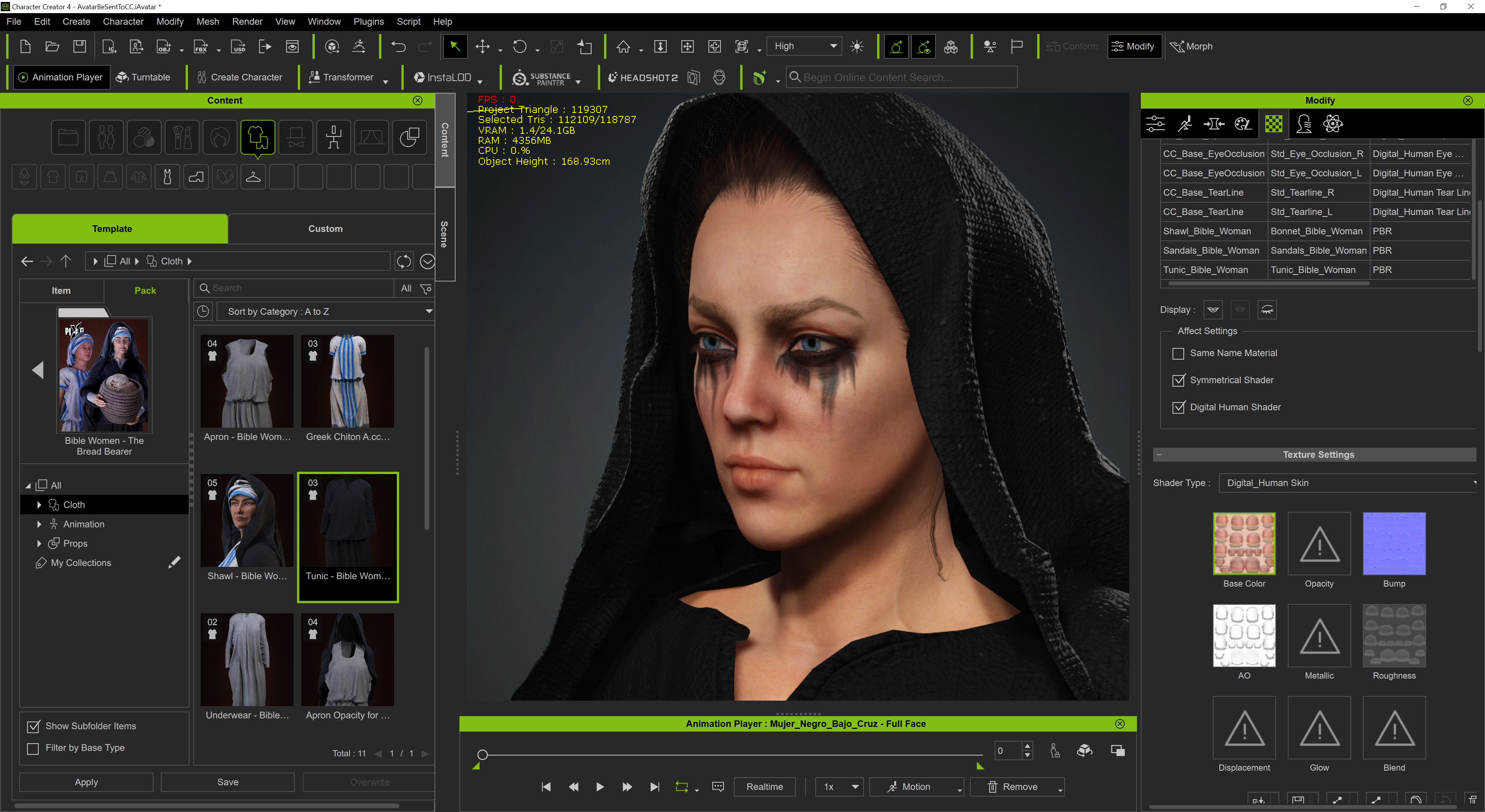Viewport: 1485px width, 812px height.
Task: Open the High render quality dropdown
Action: (804, 46)
